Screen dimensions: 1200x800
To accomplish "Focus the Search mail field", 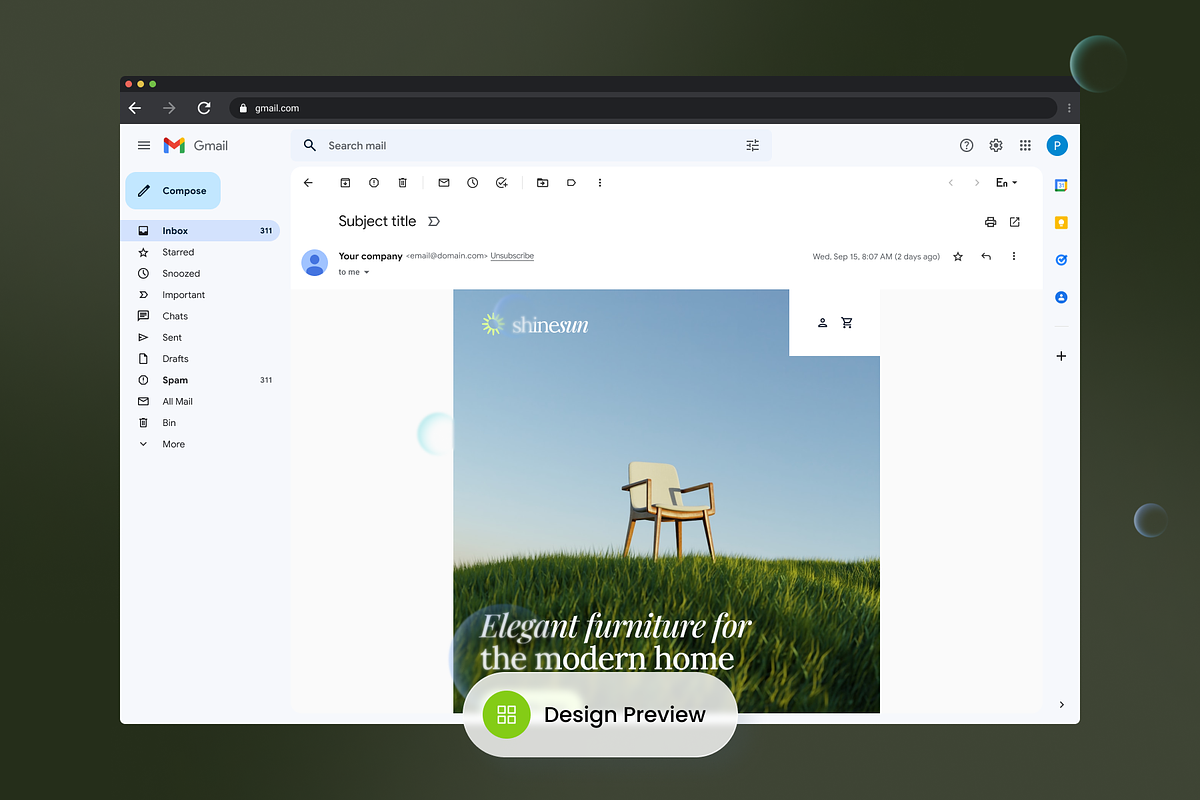I will tap(531, 146).
